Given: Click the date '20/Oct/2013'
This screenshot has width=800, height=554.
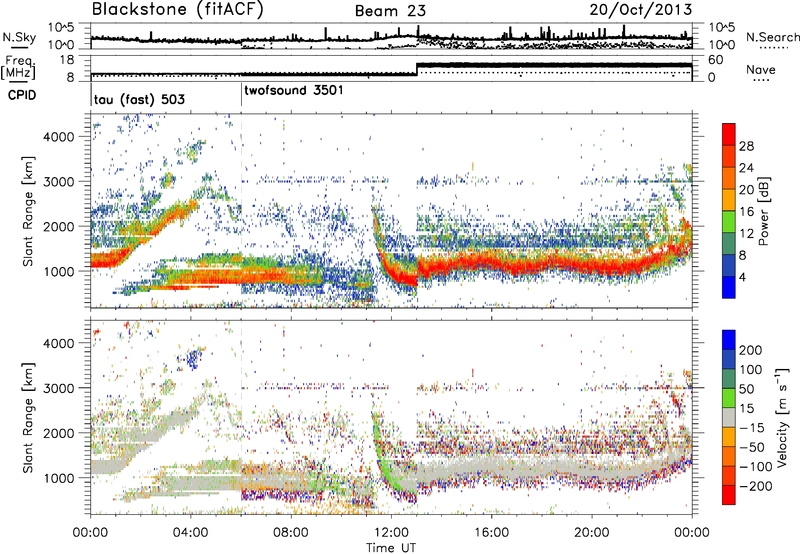Looking at the screenshot, I should (x=641, y=10).
